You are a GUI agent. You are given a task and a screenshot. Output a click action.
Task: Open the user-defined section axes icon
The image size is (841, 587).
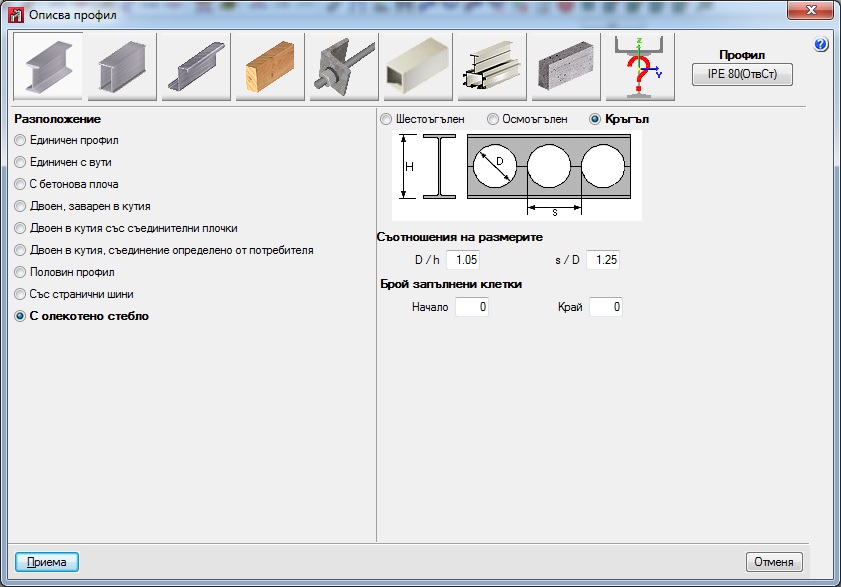[640, 67]
